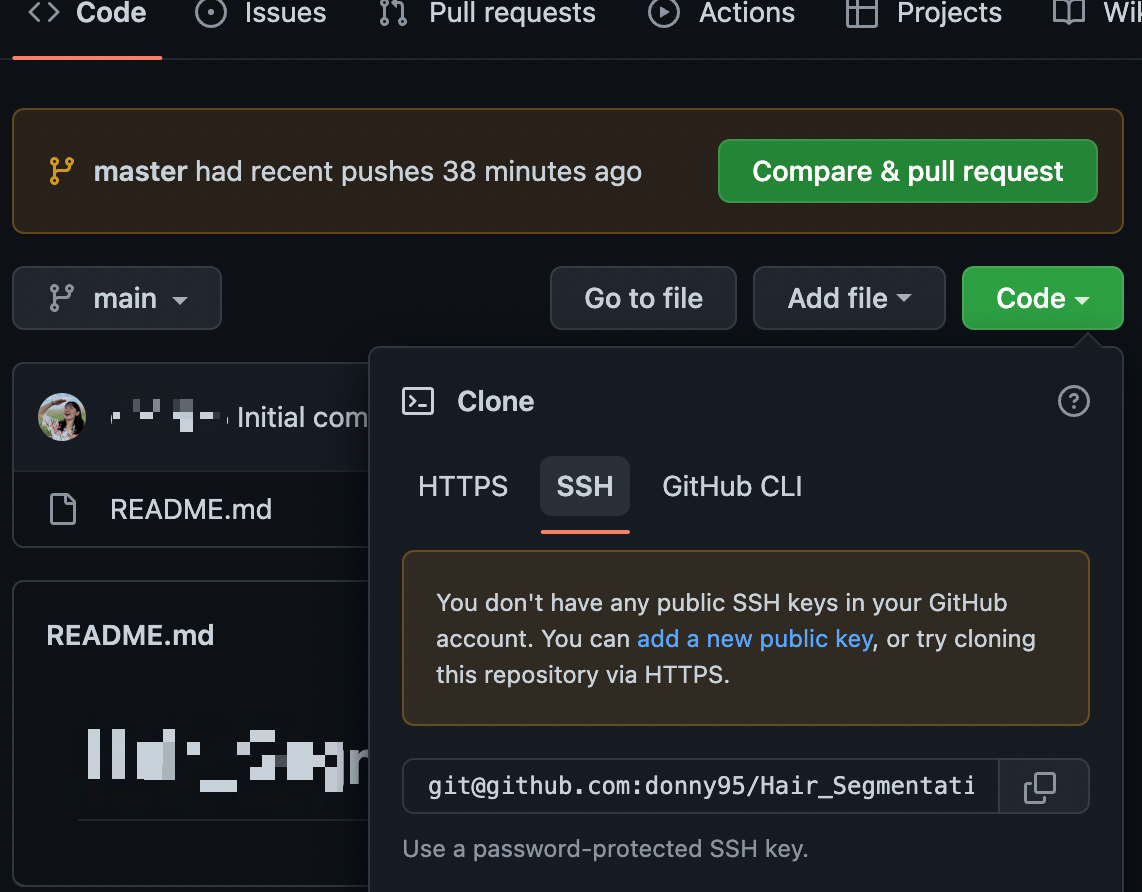1142x892 pixels.
Task: Click the Go to file button
Action: (643, 298)
